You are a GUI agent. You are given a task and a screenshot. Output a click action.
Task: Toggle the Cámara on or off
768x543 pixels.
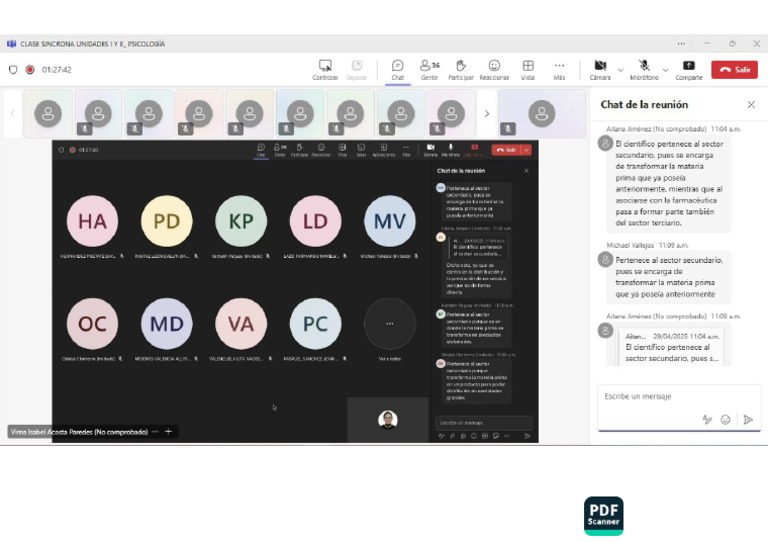pyautogui.click(x=600, y=70)
